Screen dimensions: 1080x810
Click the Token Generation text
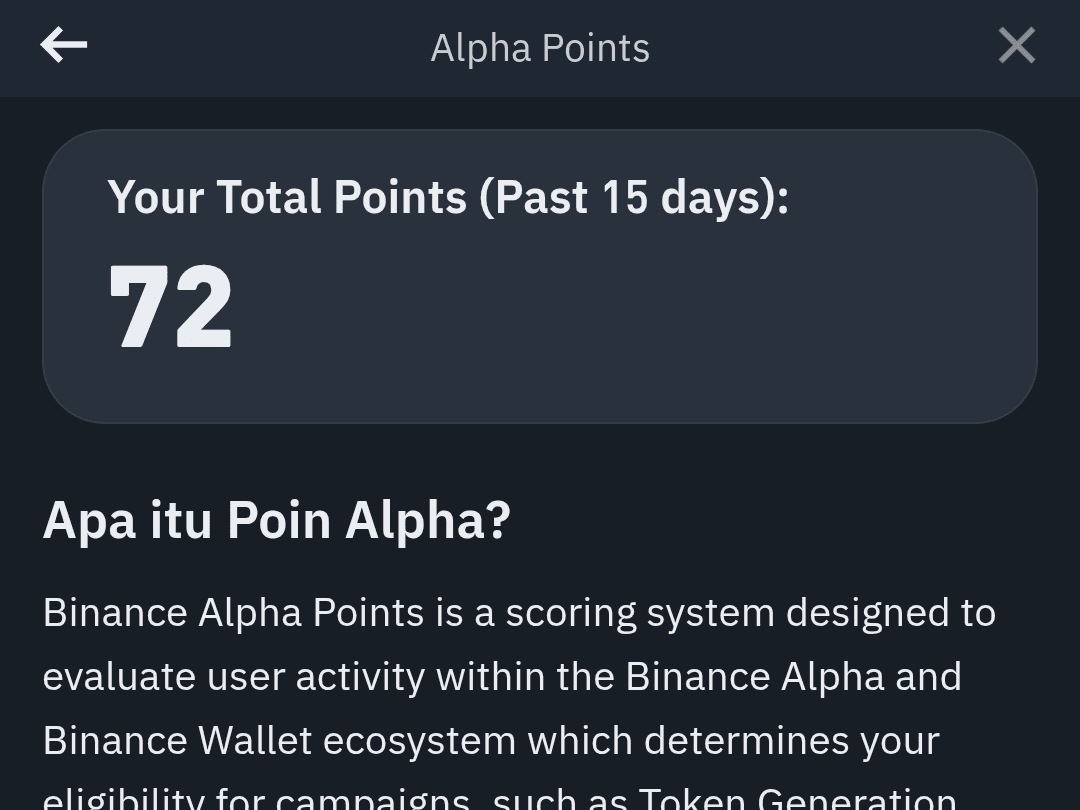click(x=798, y=798)
